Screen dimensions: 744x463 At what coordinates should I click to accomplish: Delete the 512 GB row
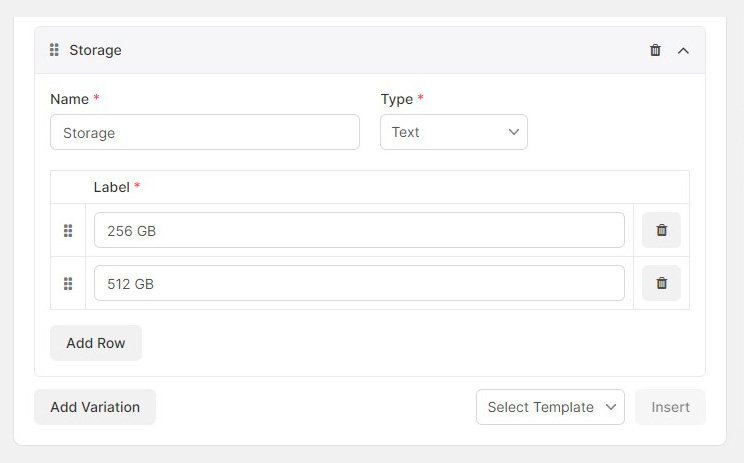(x=661, y=283)
